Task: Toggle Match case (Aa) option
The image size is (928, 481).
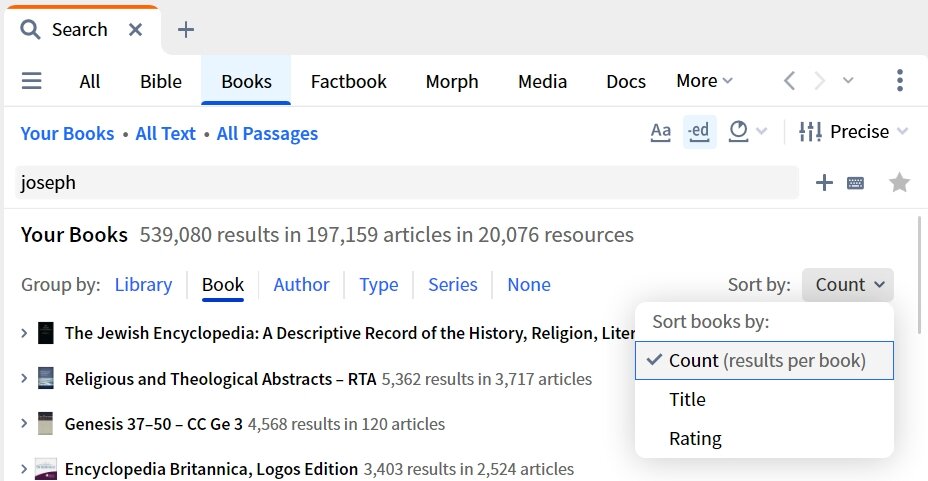Action: (660, 131)
